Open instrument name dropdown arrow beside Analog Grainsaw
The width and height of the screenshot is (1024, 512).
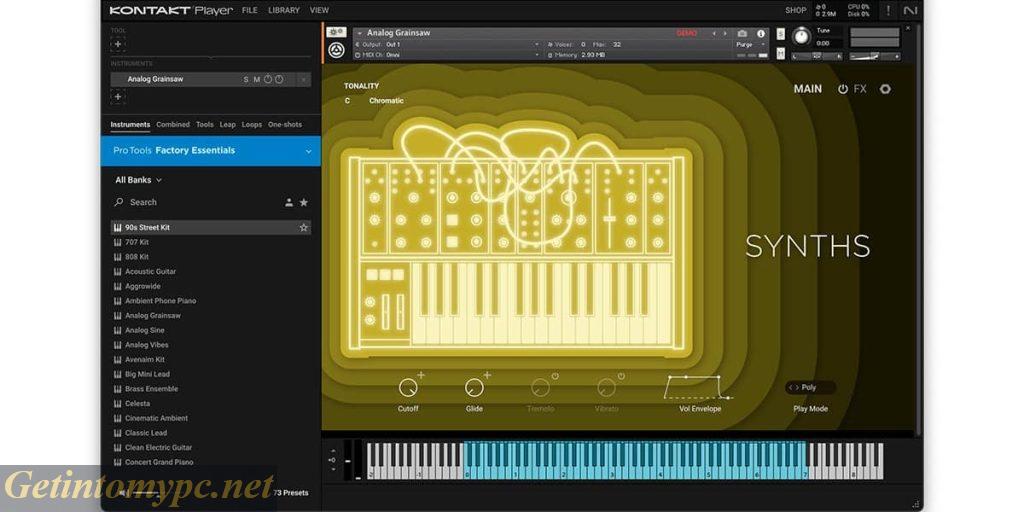pyautogui.click(x=359, y=33)
